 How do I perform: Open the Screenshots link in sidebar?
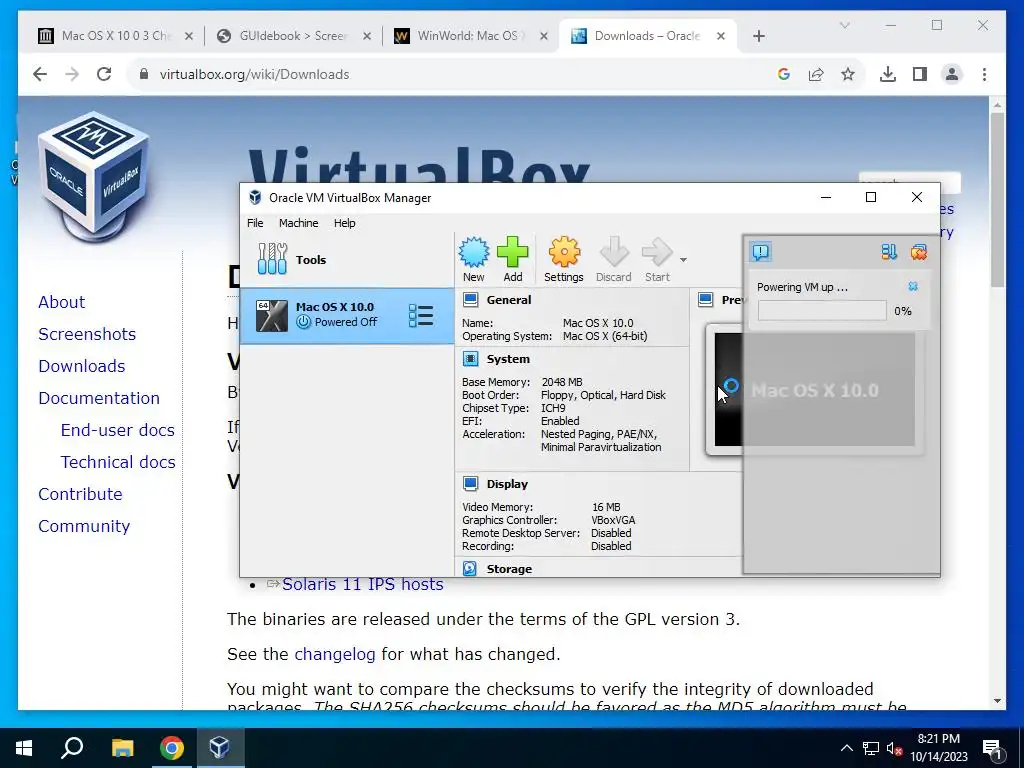tap(87, 334)
